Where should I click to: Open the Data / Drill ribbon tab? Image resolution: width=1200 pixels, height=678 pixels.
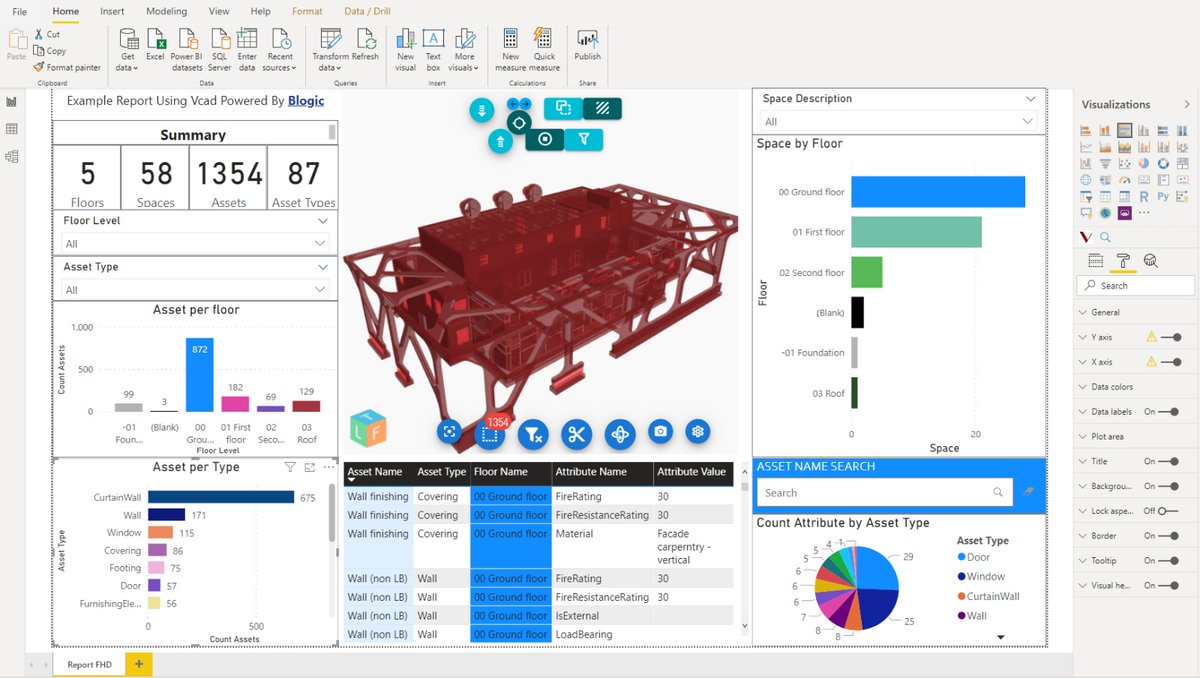(x=368, y=11)
